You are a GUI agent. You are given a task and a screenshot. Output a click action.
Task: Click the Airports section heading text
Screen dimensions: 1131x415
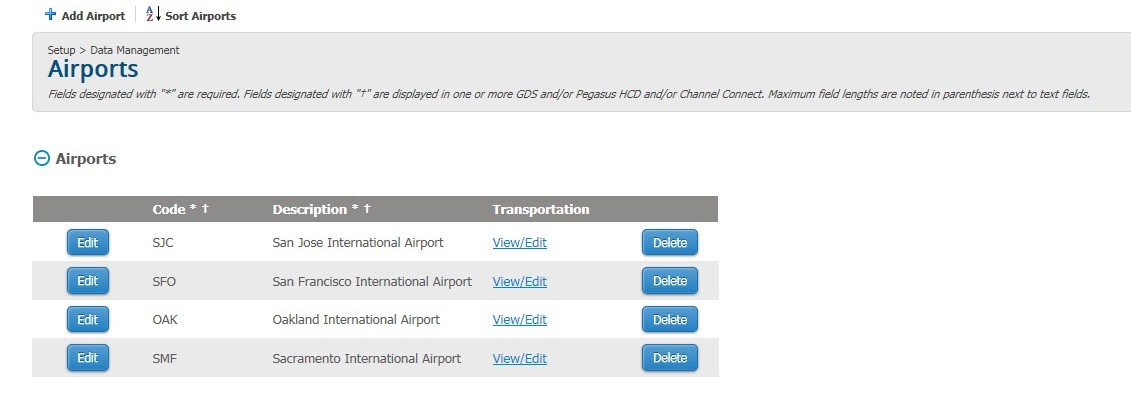pos(86,159)
